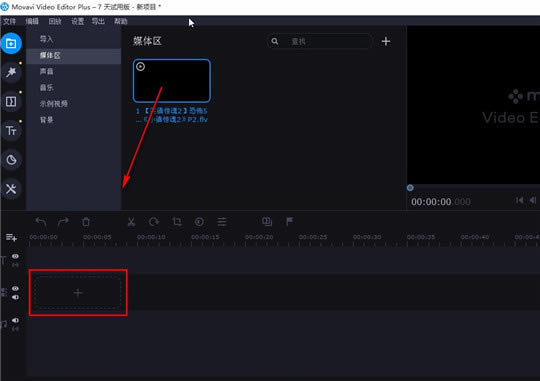Click the Add track icon
Image resolution: width=540 pixels, height=381 pixels.
(11, 237)
